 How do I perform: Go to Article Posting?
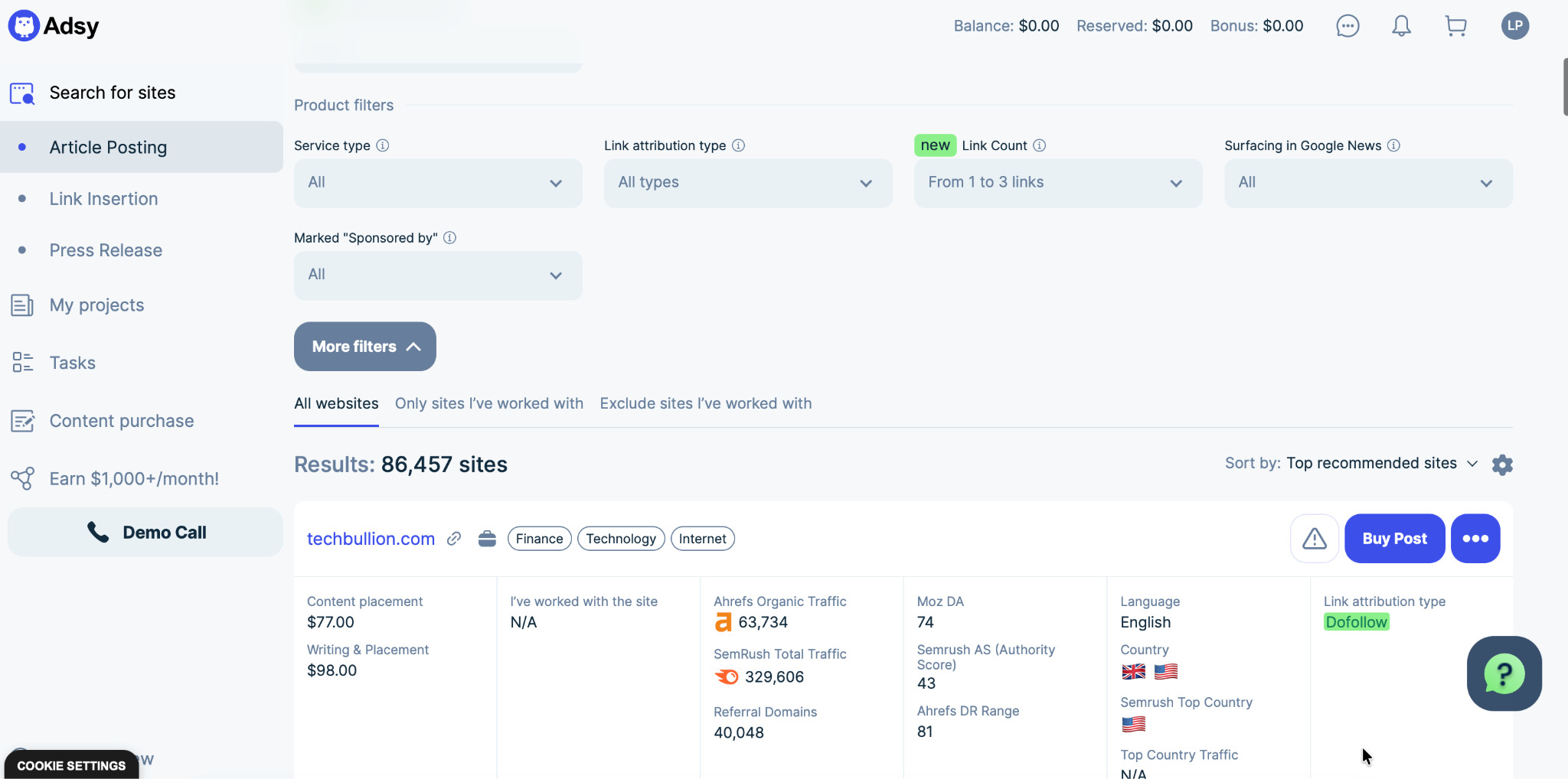[142, 147]
